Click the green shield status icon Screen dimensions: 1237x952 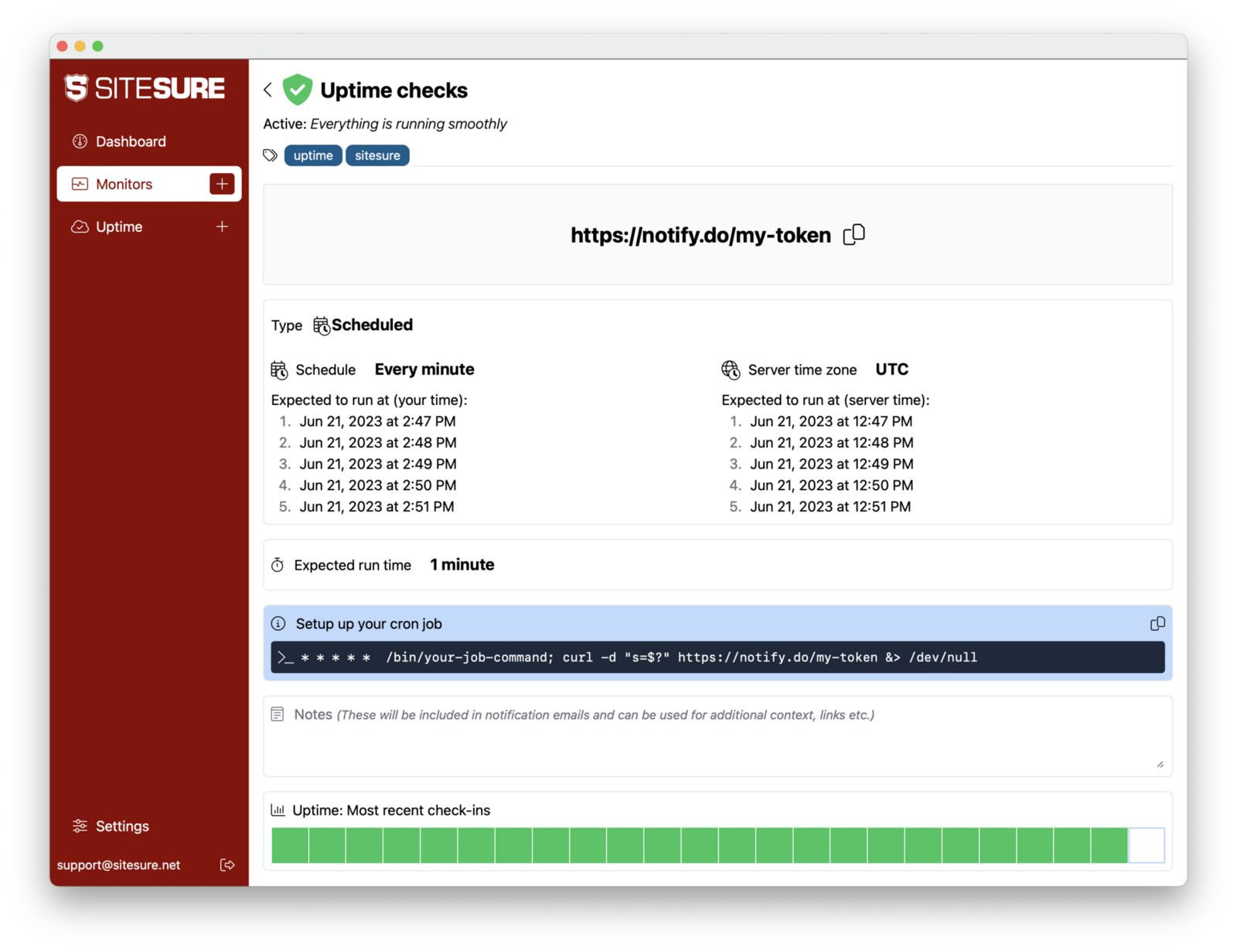coord(297,90)
